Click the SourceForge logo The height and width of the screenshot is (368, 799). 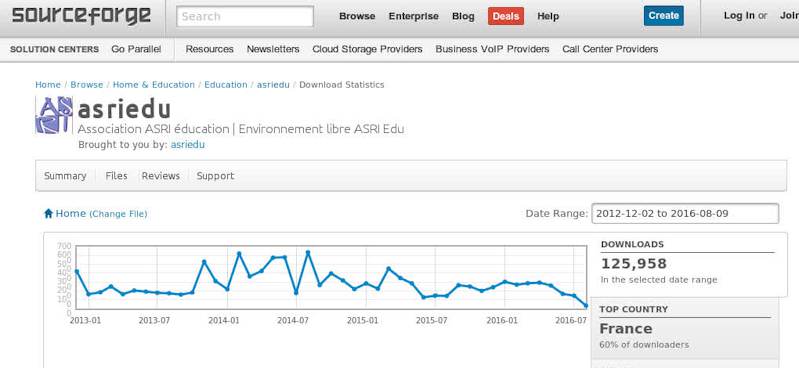click(x=82, y=15)
